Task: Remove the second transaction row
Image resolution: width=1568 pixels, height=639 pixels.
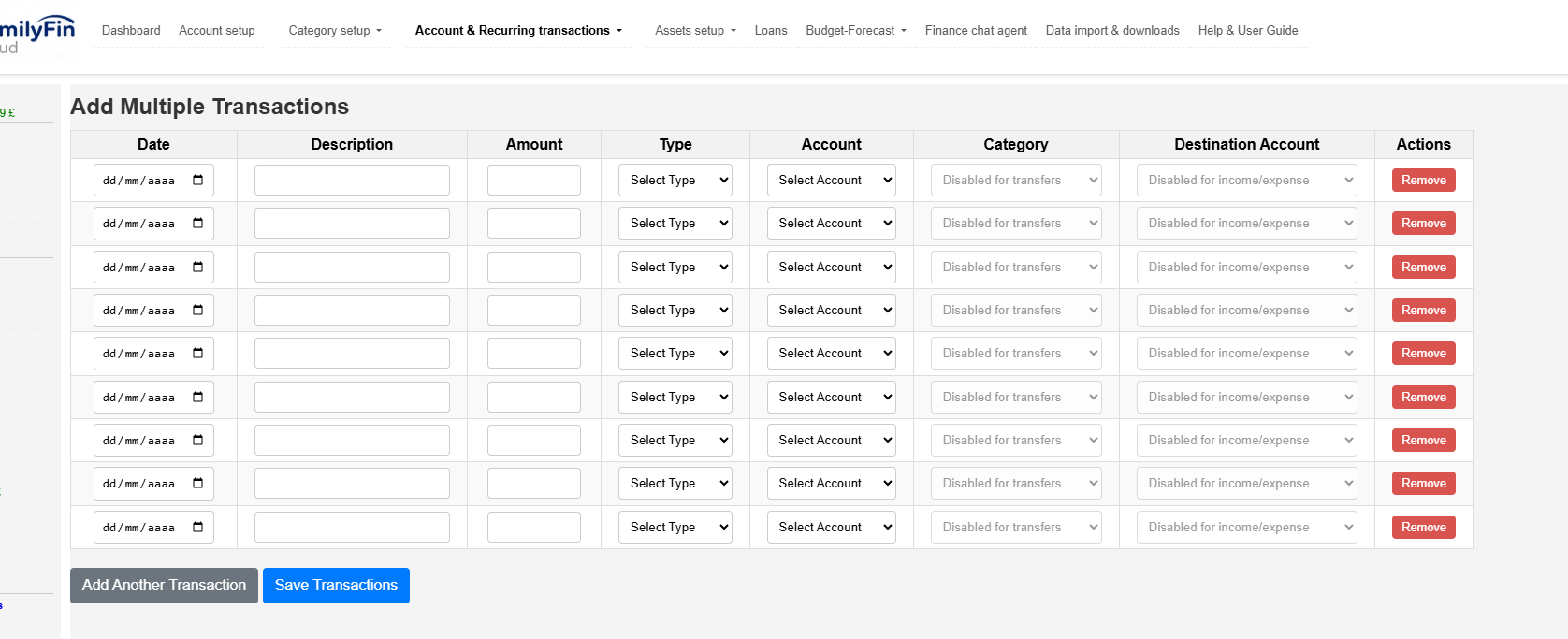Action: [x=1423, y=223]
